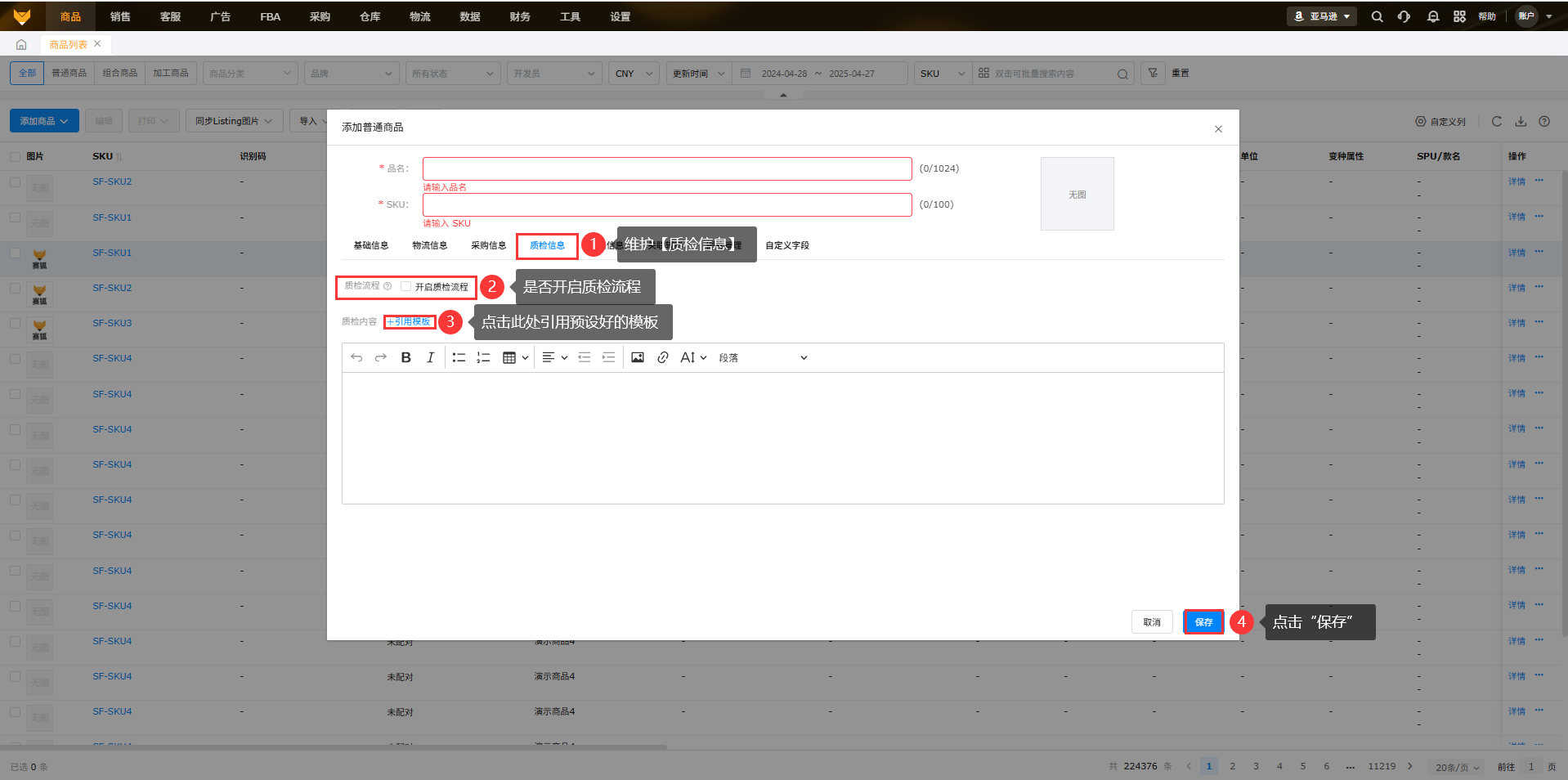Insert an image into the editor
The height and width of the screenshot is (780, 1568).
point(638,358)
